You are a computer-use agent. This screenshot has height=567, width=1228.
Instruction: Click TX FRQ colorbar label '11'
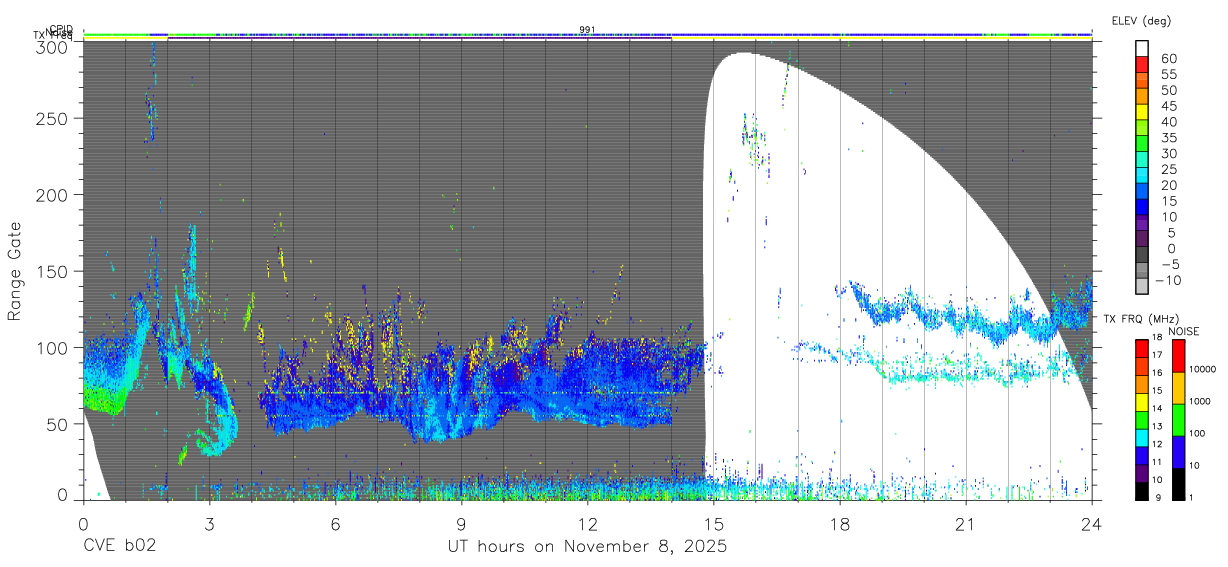point(1159,463)
